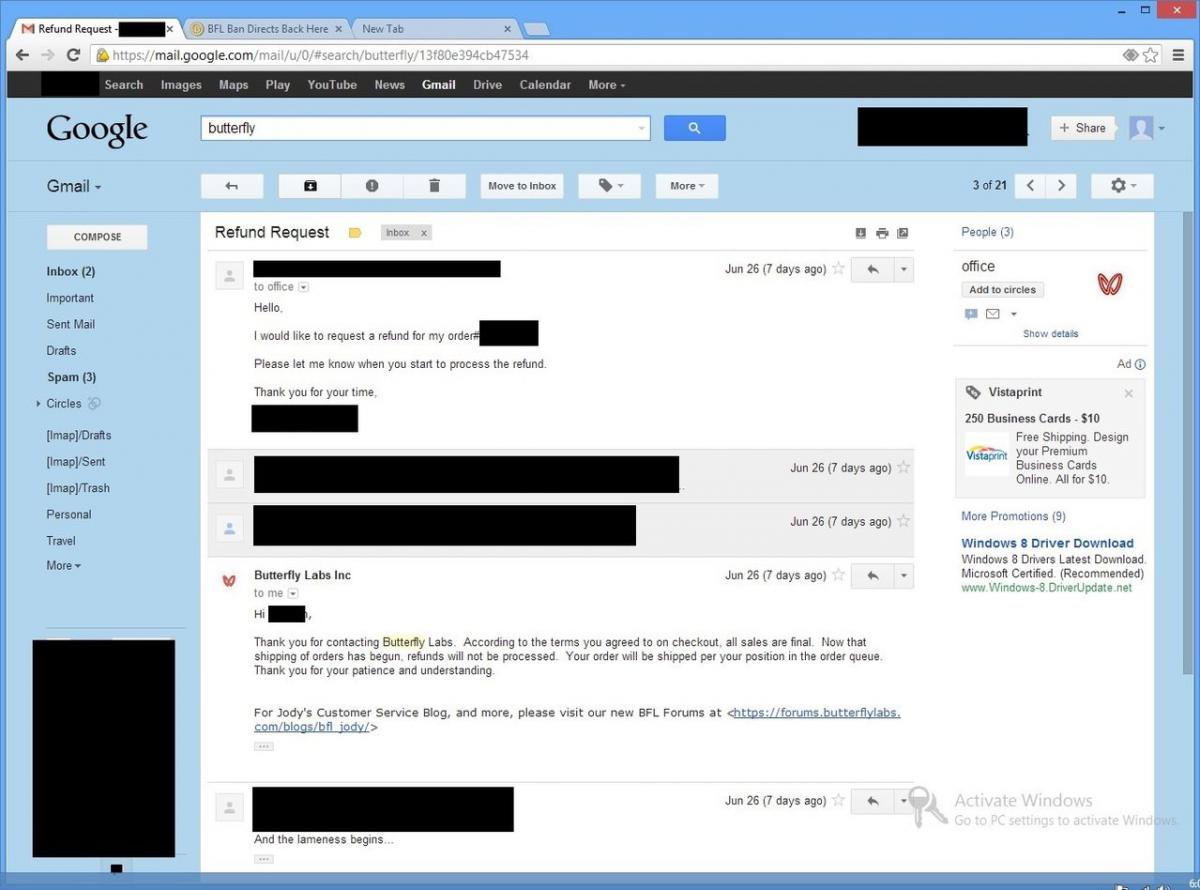Delete the conversation with the trash icon
The height and width of the screenshot is (890, 1200).
[x=434, y=186]
